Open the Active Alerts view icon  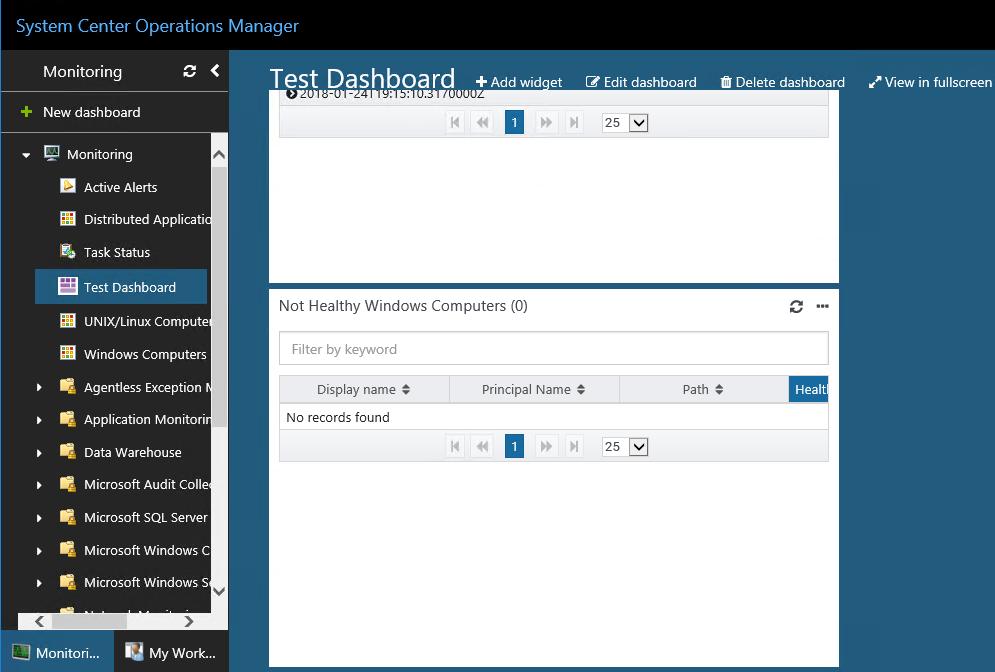click(x=68, y=186)
